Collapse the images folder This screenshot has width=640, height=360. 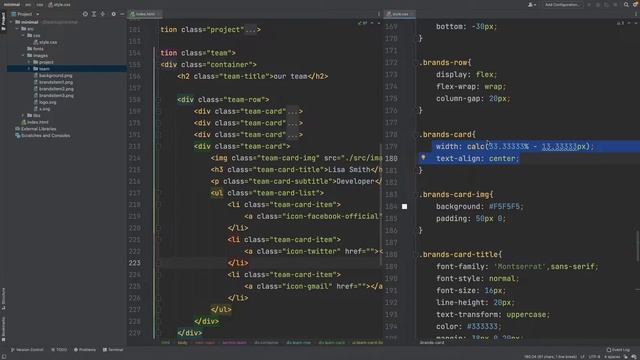(x=23, y=55)
